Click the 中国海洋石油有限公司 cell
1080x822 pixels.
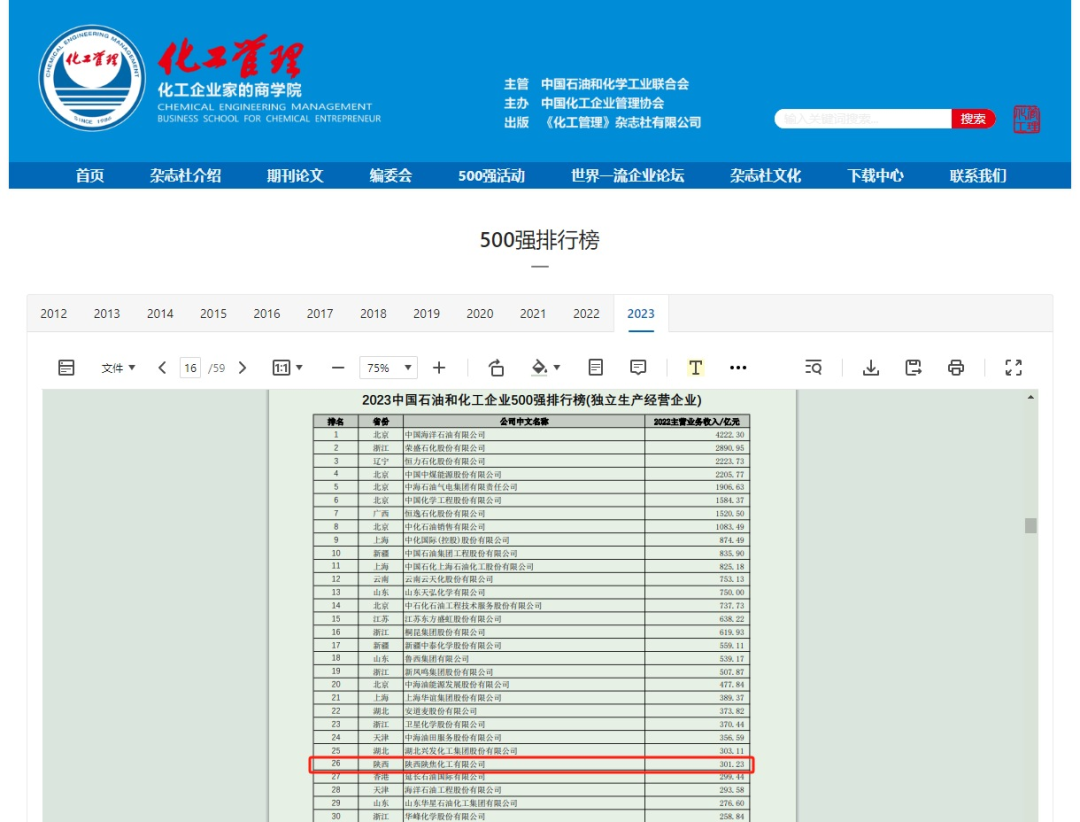coord(523,435)
